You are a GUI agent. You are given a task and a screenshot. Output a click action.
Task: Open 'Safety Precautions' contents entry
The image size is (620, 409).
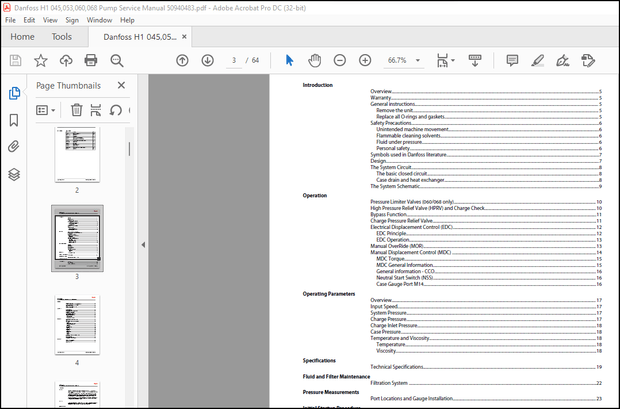click(486, 123)
